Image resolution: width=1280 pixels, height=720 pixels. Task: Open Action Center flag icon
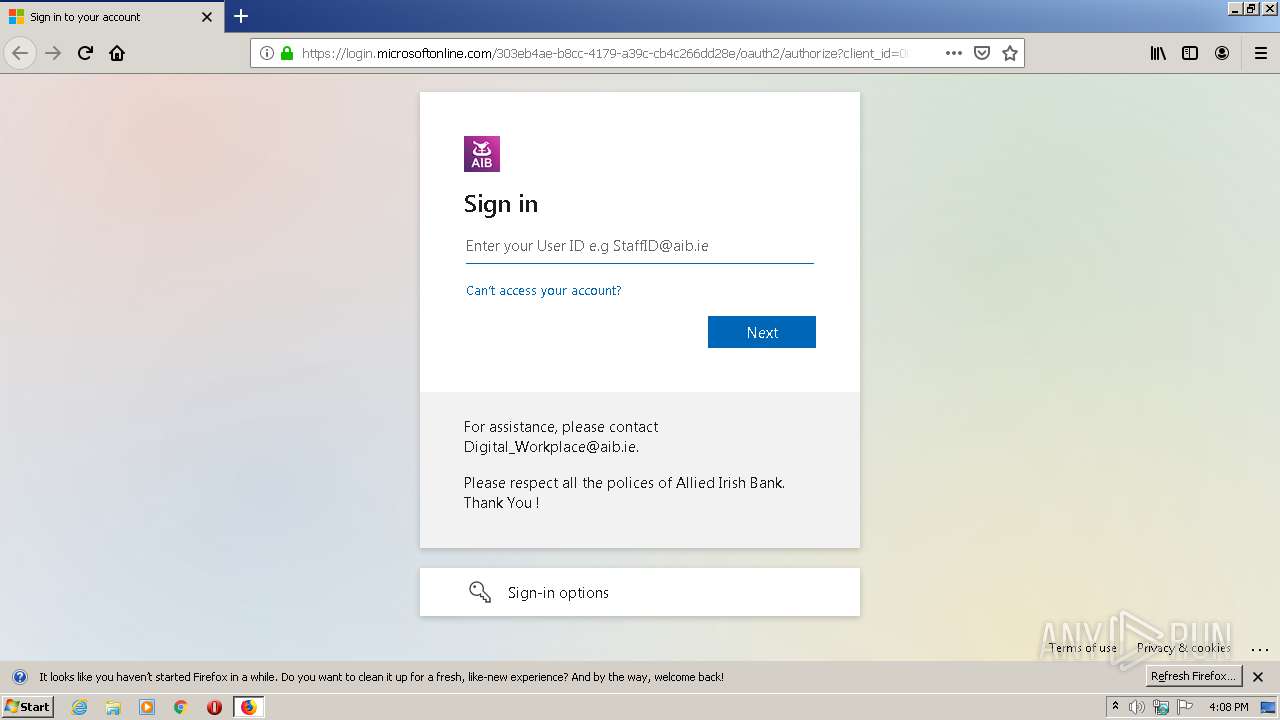point(1186,707)
